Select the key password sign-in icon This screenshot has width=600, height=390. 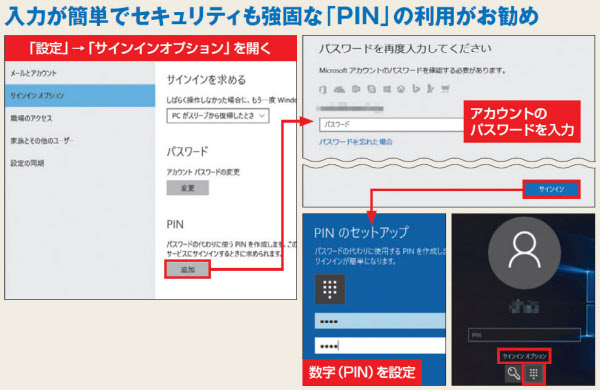pos(513,373)
